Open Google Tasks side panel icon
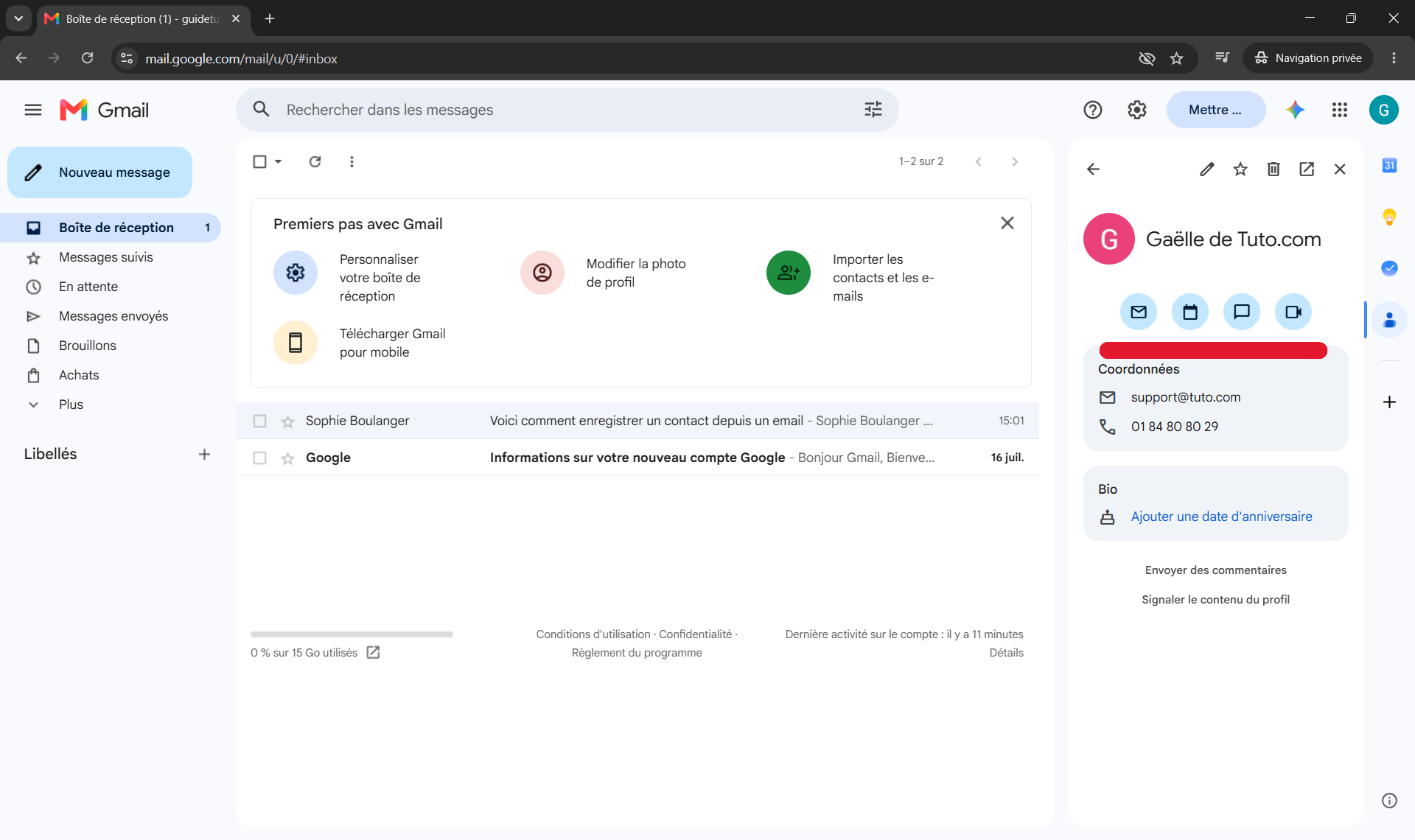The height and width of the screenshot is (840, 1415). 1389,267
